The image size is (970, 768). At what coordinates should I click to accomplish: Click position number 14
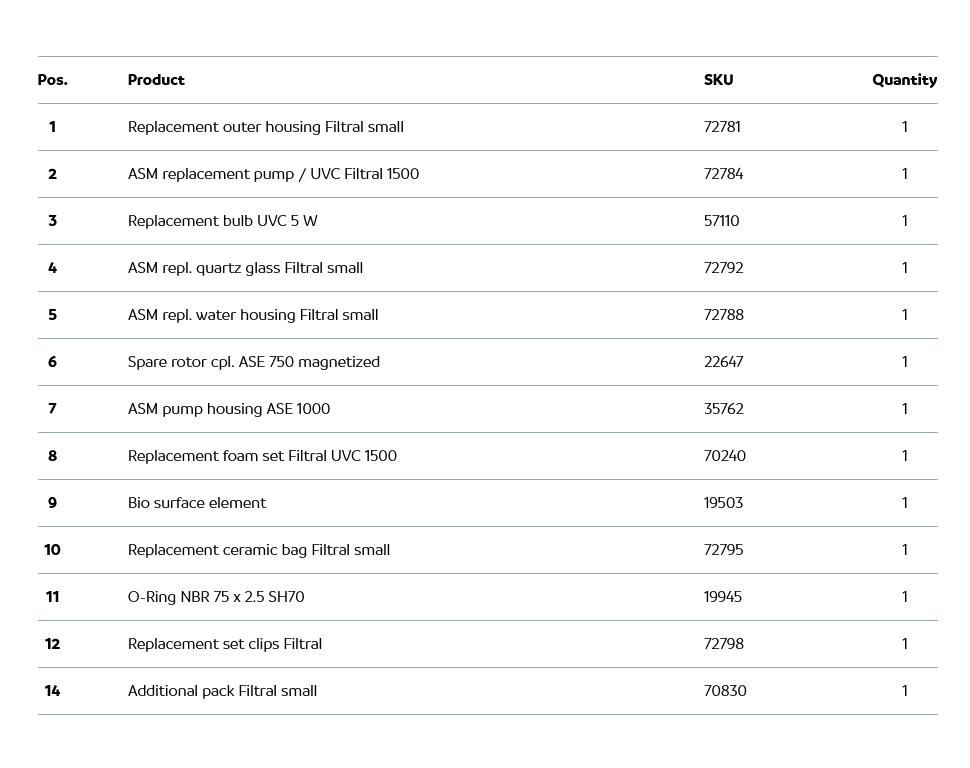click(52, 691)
